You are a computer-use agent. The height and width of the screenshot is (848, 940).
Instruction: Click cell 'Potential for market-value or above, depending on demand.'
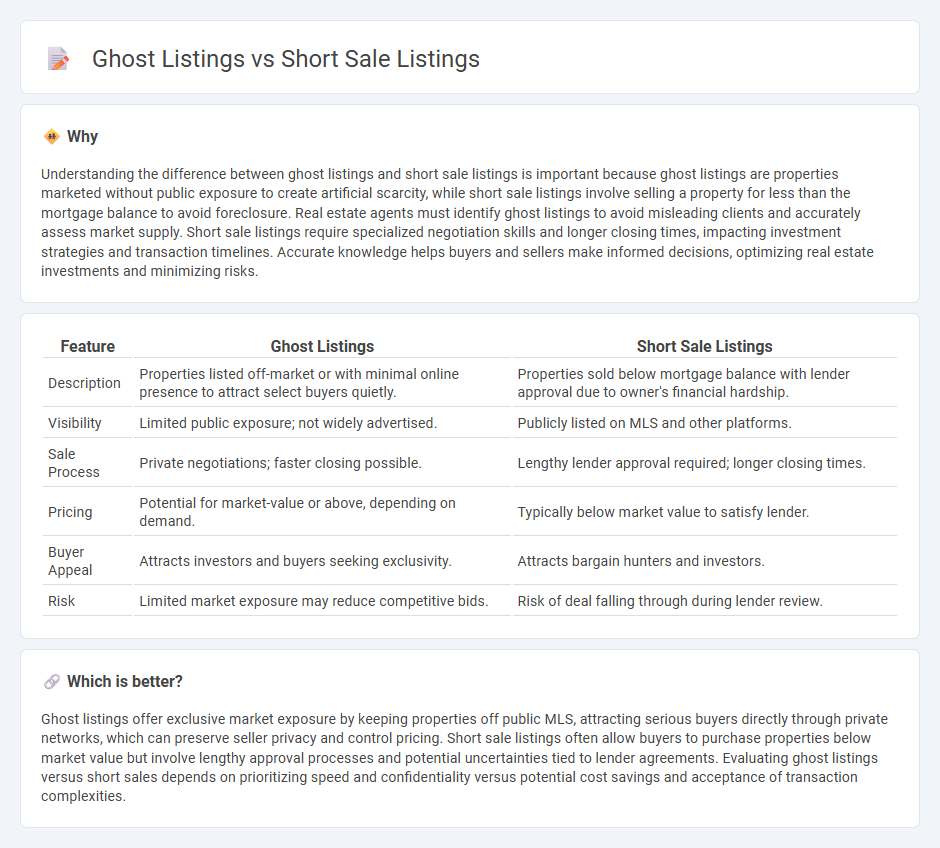[x=322, y=512]
